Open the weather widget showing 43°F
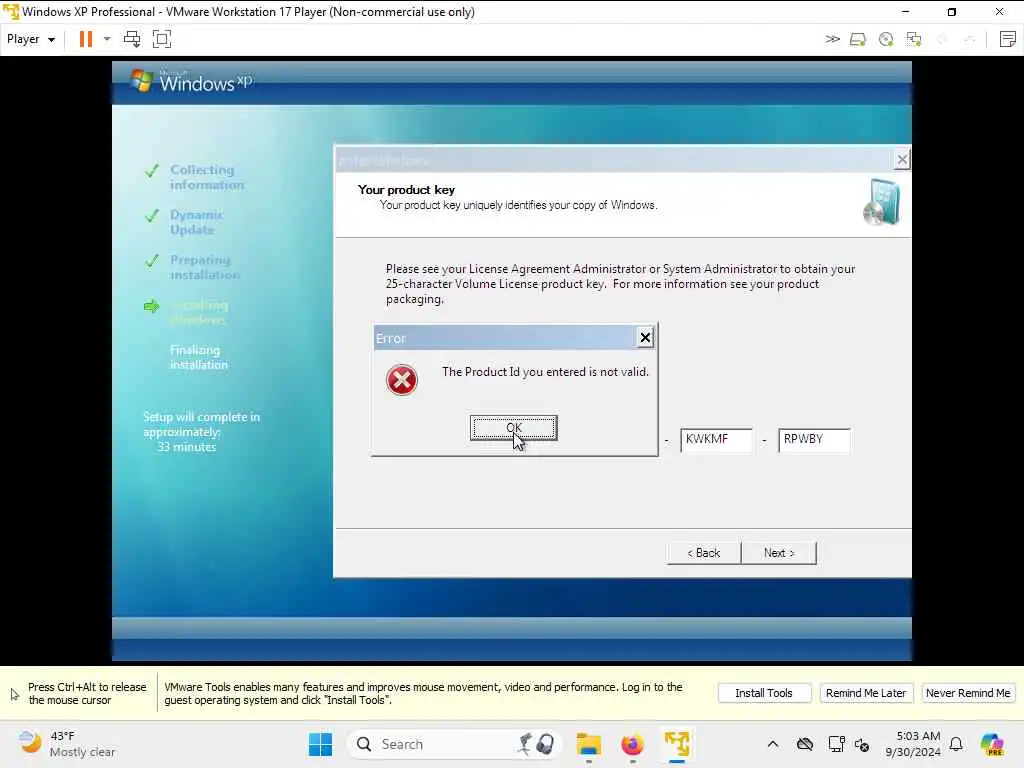Screen dimensions: 1024x768 [67, 744]
